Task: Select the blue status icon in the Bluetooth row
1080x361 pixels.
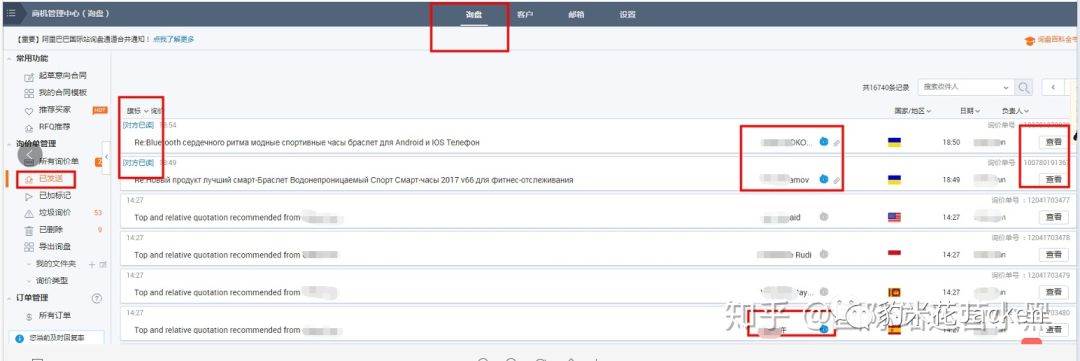Action: click(824, 141)
